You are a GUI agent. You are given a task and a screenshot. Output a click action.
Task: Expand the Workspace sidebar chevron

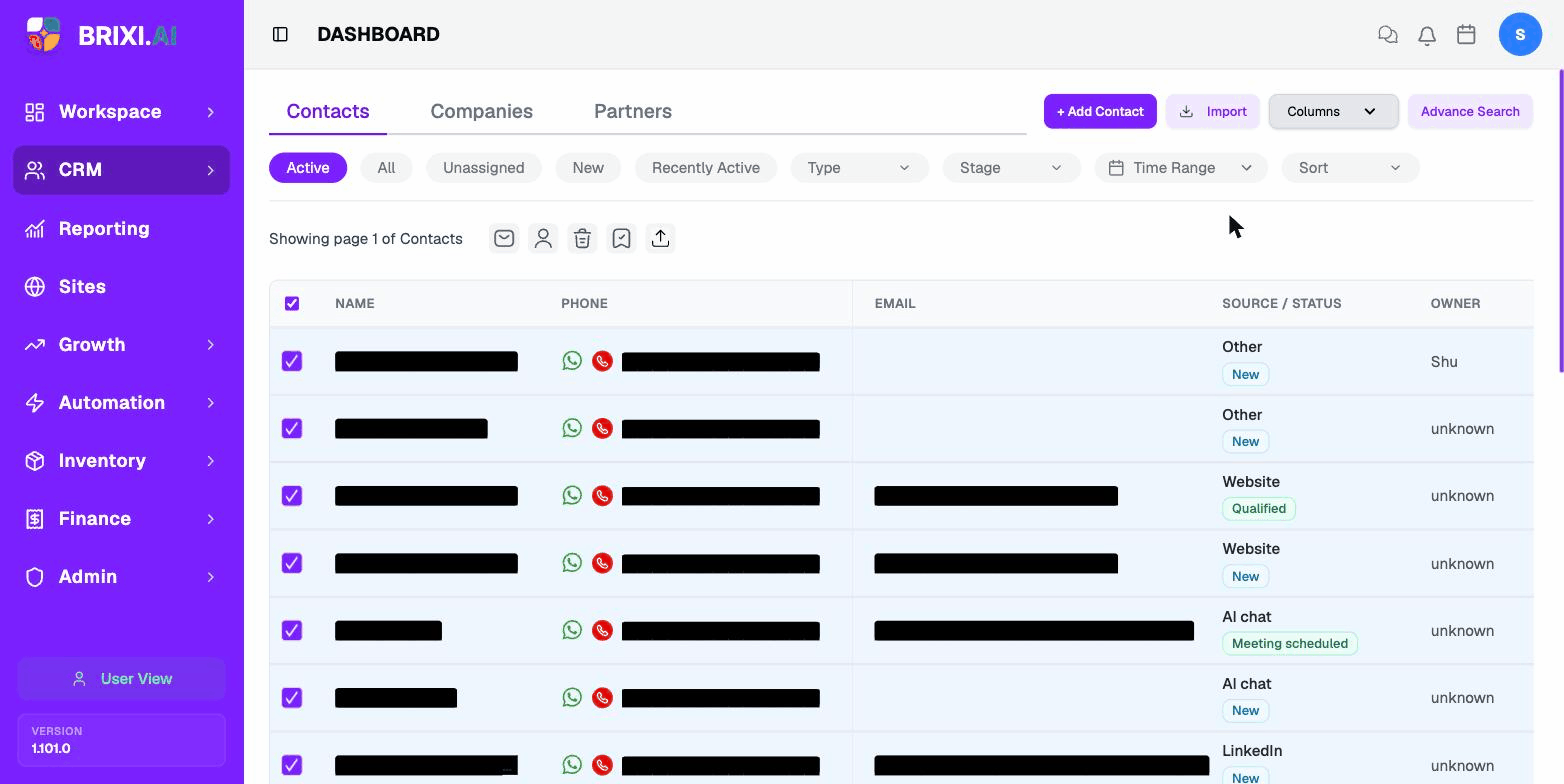(210, 112)
